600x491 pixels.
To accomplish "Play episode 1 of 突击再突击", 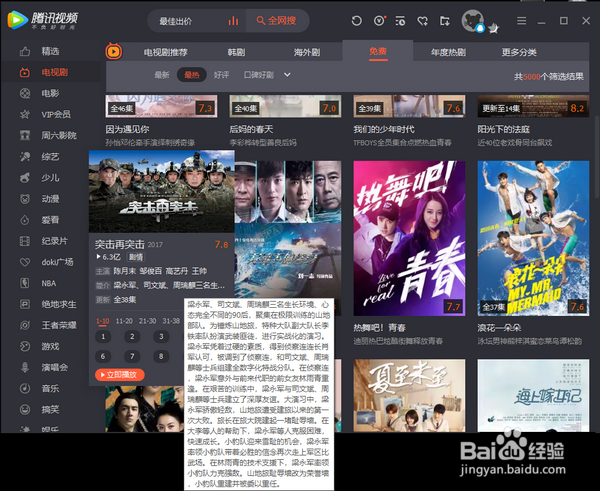I will 103,337.
